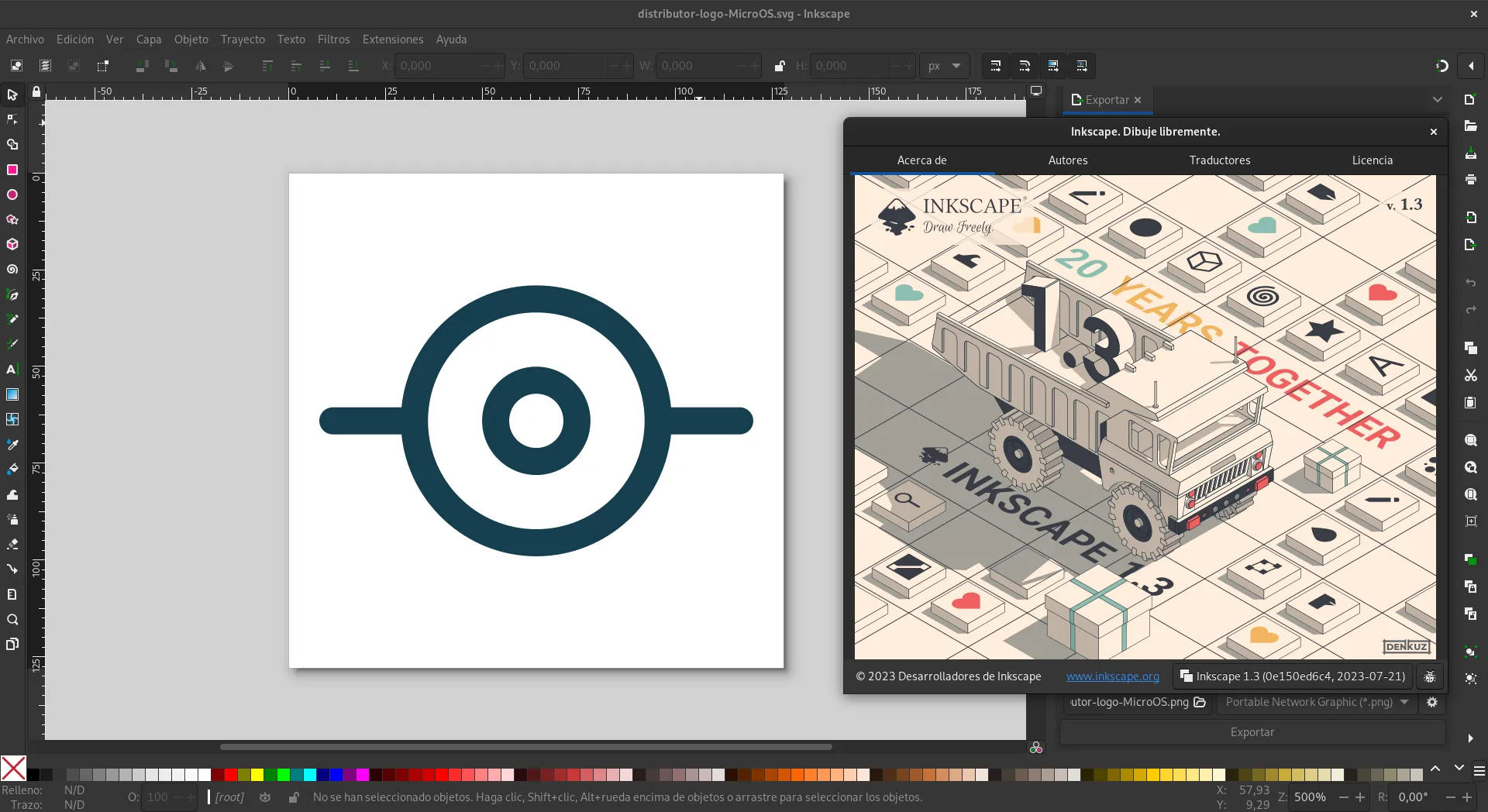Screen dimensions: 1488x812
Task: Copy Inkscape 1.3 version info button
Action: point(1292,676)
